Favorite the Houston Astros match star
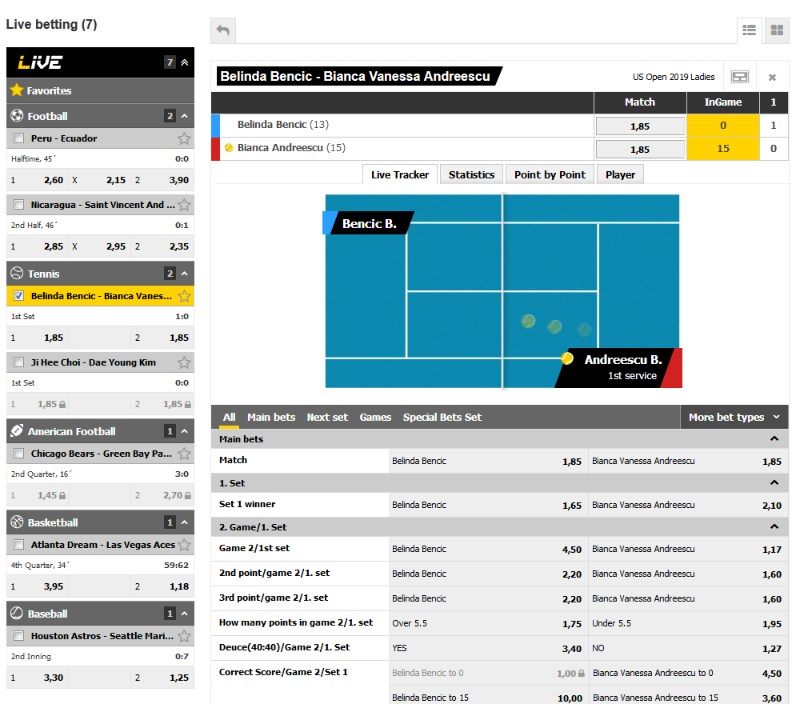Screen dimensions: 800x704 point(184,636)
